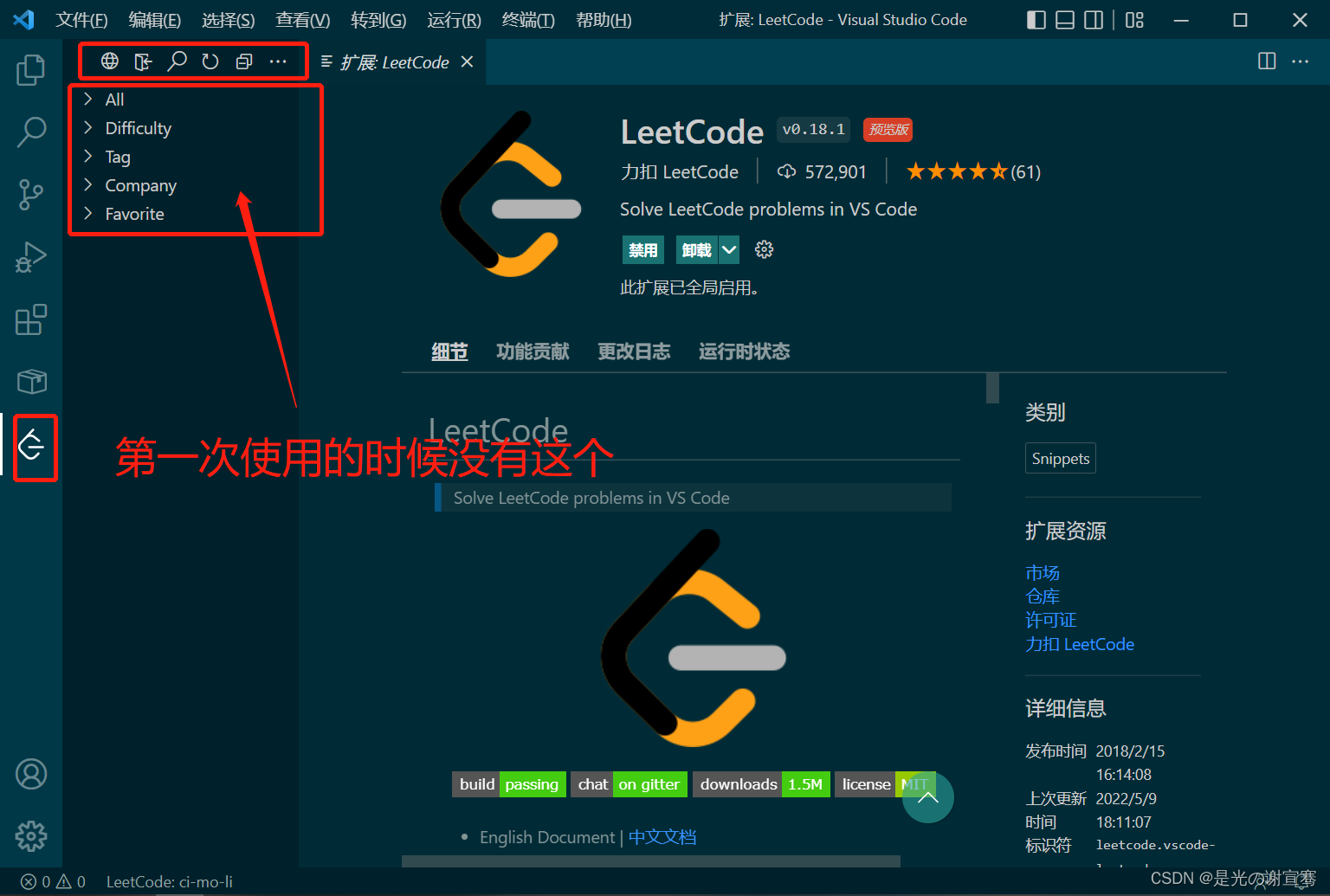Click the 力扣 LeetCode publisher name
The height and width of the screenshot is (896, 1330).
[680, 171]
